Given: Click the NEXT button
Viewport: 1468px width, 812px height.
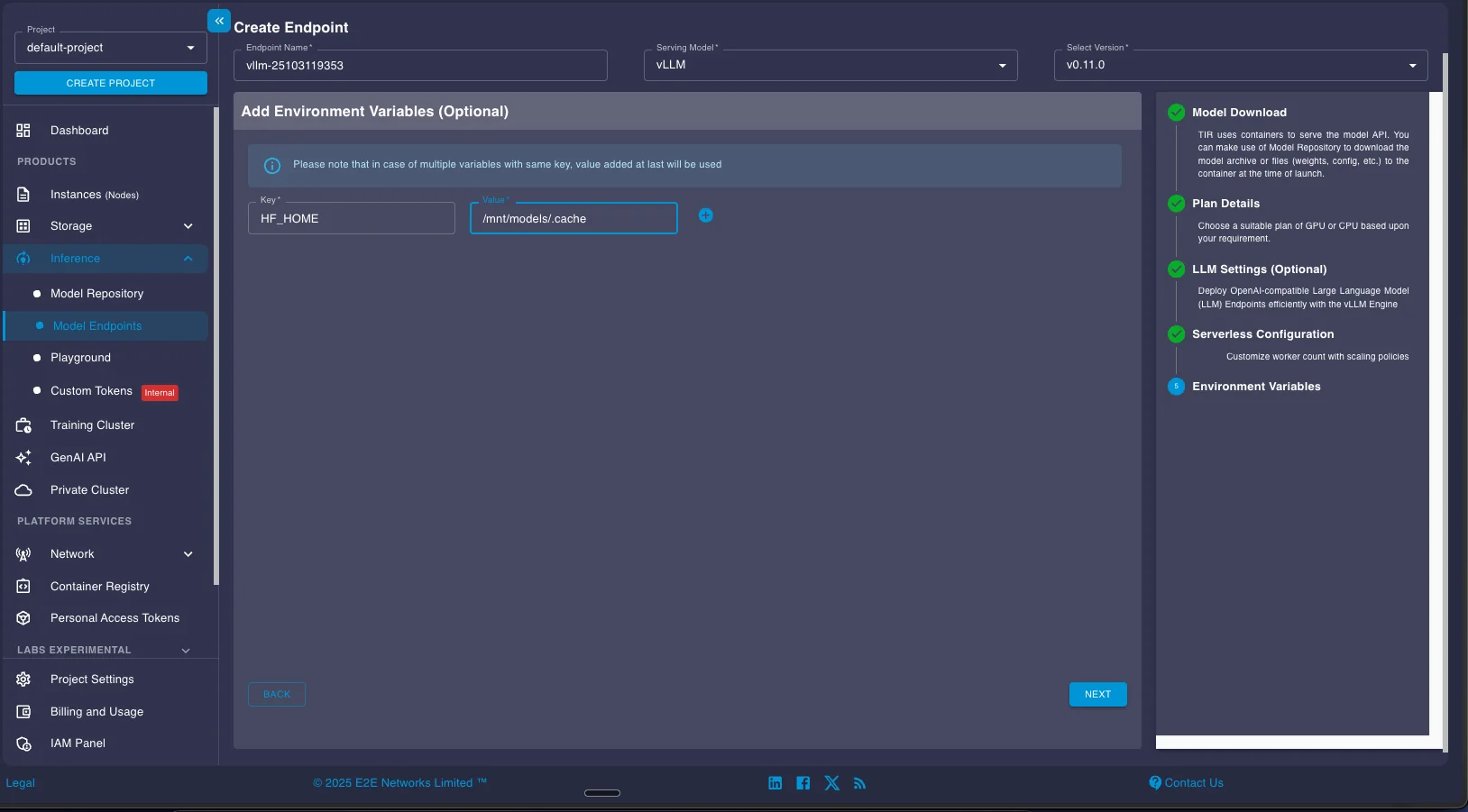Looking at the screenshot, I should coord(1097,694).
